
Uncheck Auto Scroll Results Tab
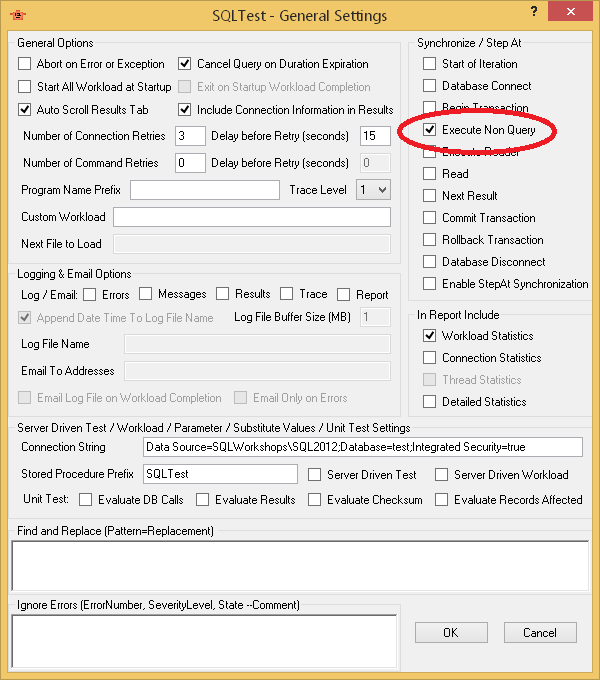pyautogui.click(x=25, y=110)
